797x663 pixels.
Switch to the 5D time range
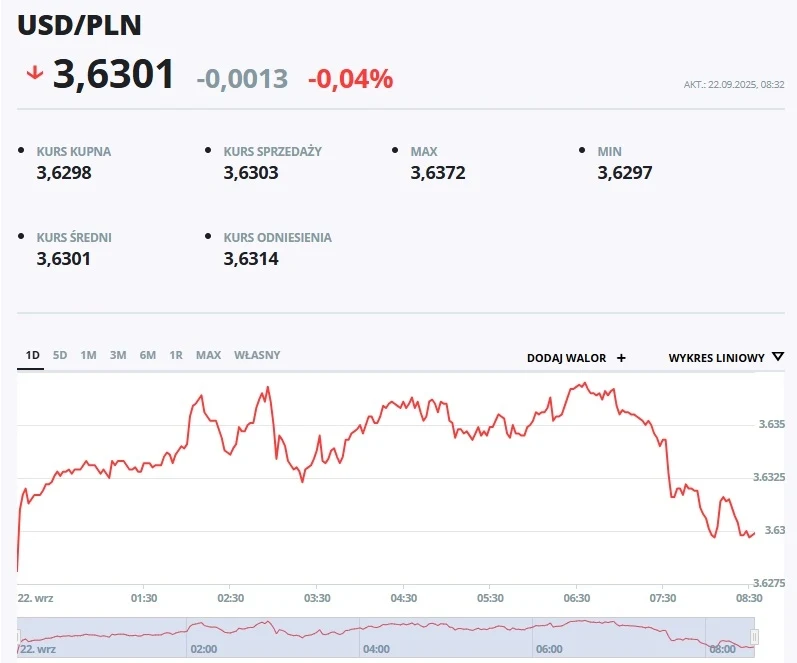point(60,355)
